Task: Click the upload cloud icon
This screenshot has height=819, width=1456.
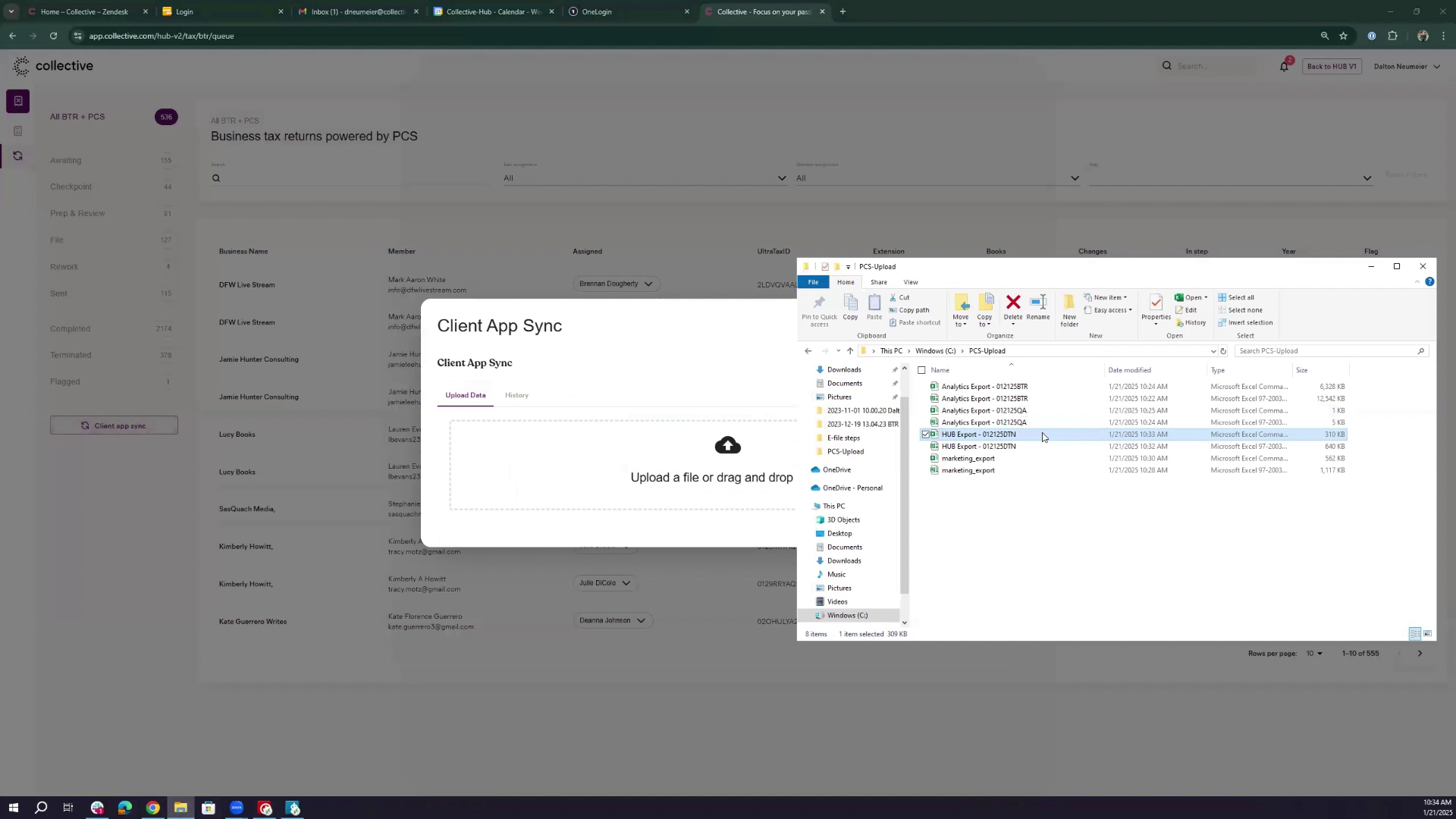Action: pyautogui.click(x=727, y=445)
